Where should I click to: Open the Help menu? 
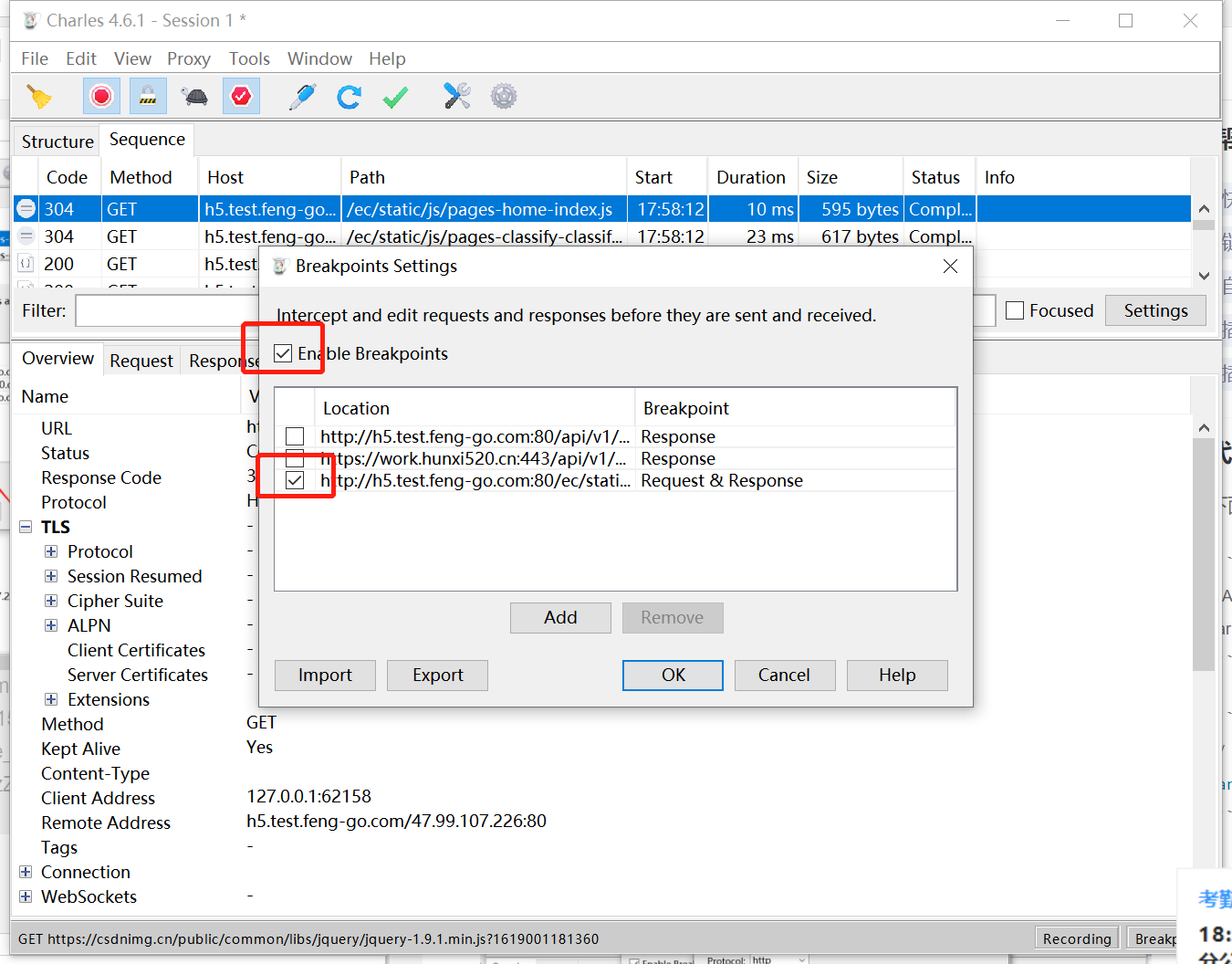387,58
